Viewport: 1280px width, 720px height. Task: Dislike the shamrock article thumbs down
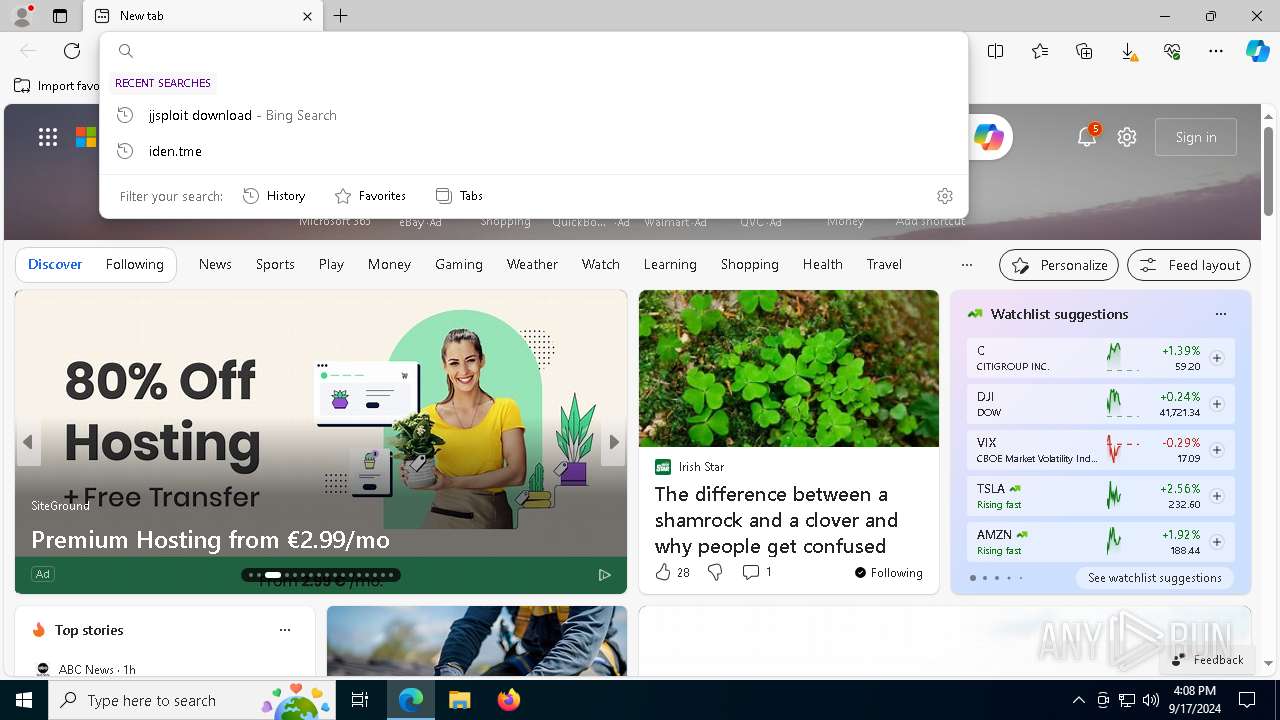(715, 572)
